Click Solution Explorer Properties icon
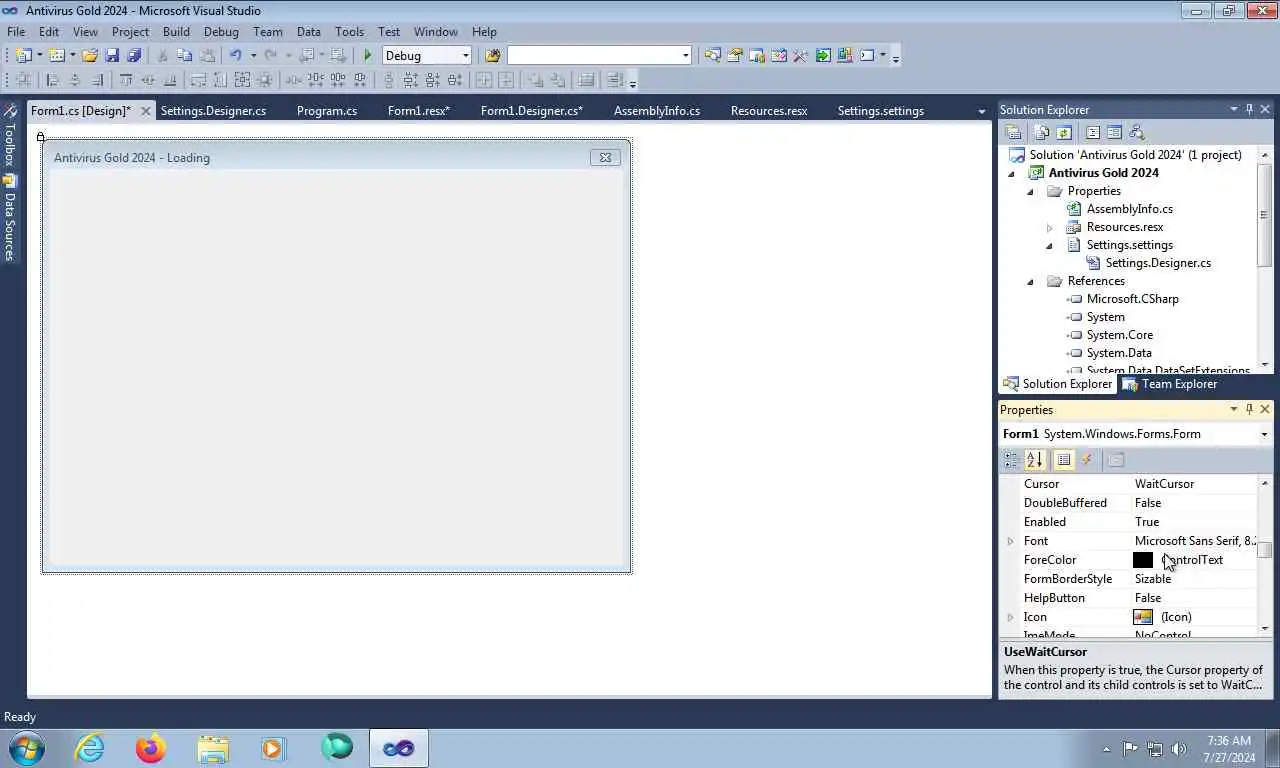 [1013, 132]
